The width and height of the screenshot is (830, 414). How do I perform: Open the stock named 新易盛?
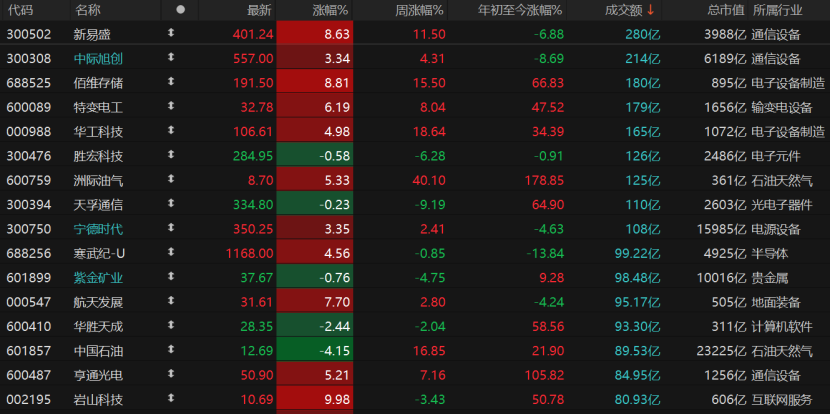pyautogui.click(x=92, y=34)
